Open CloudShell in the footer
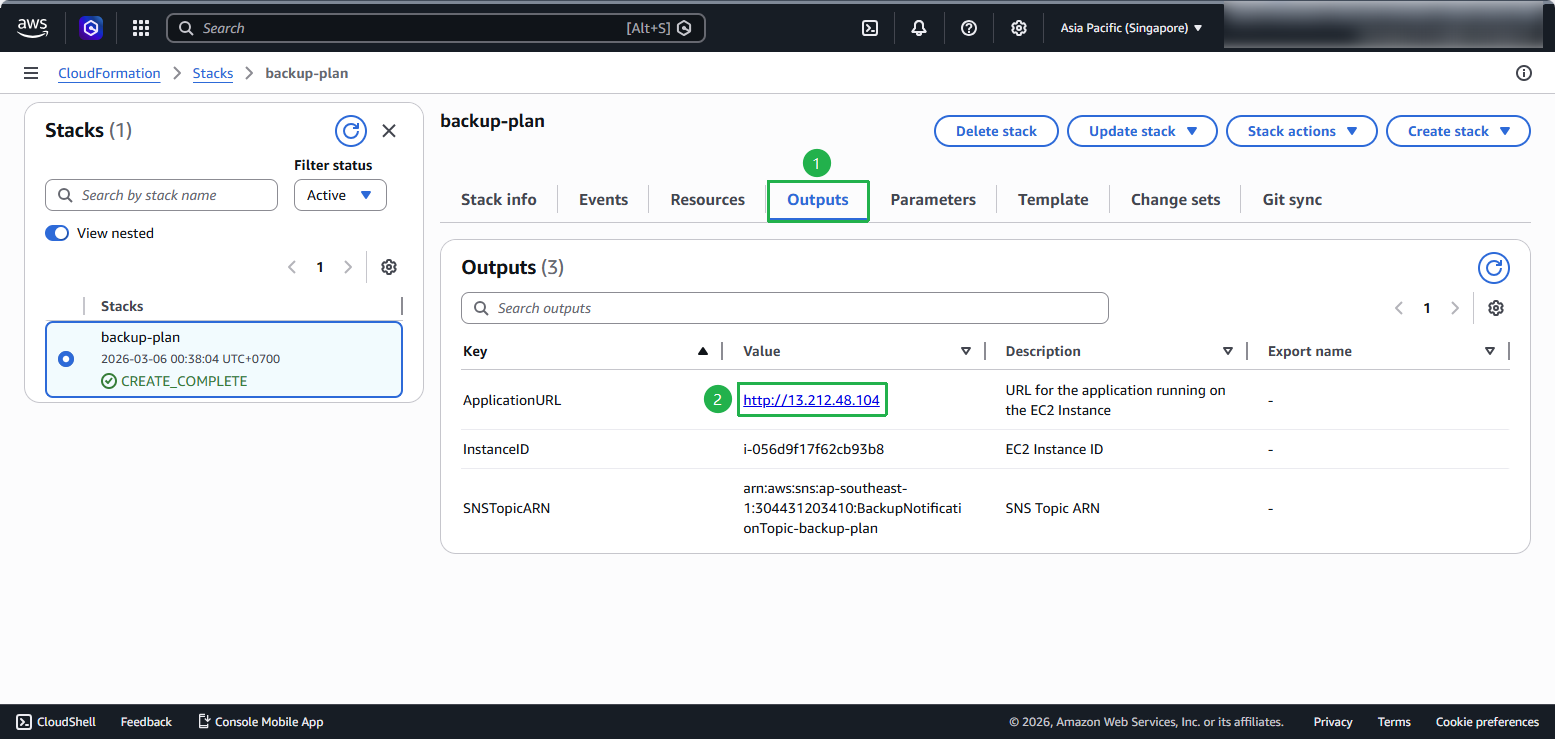Image resolution: width=1555 pixels, height=739 pixels. 56,721
